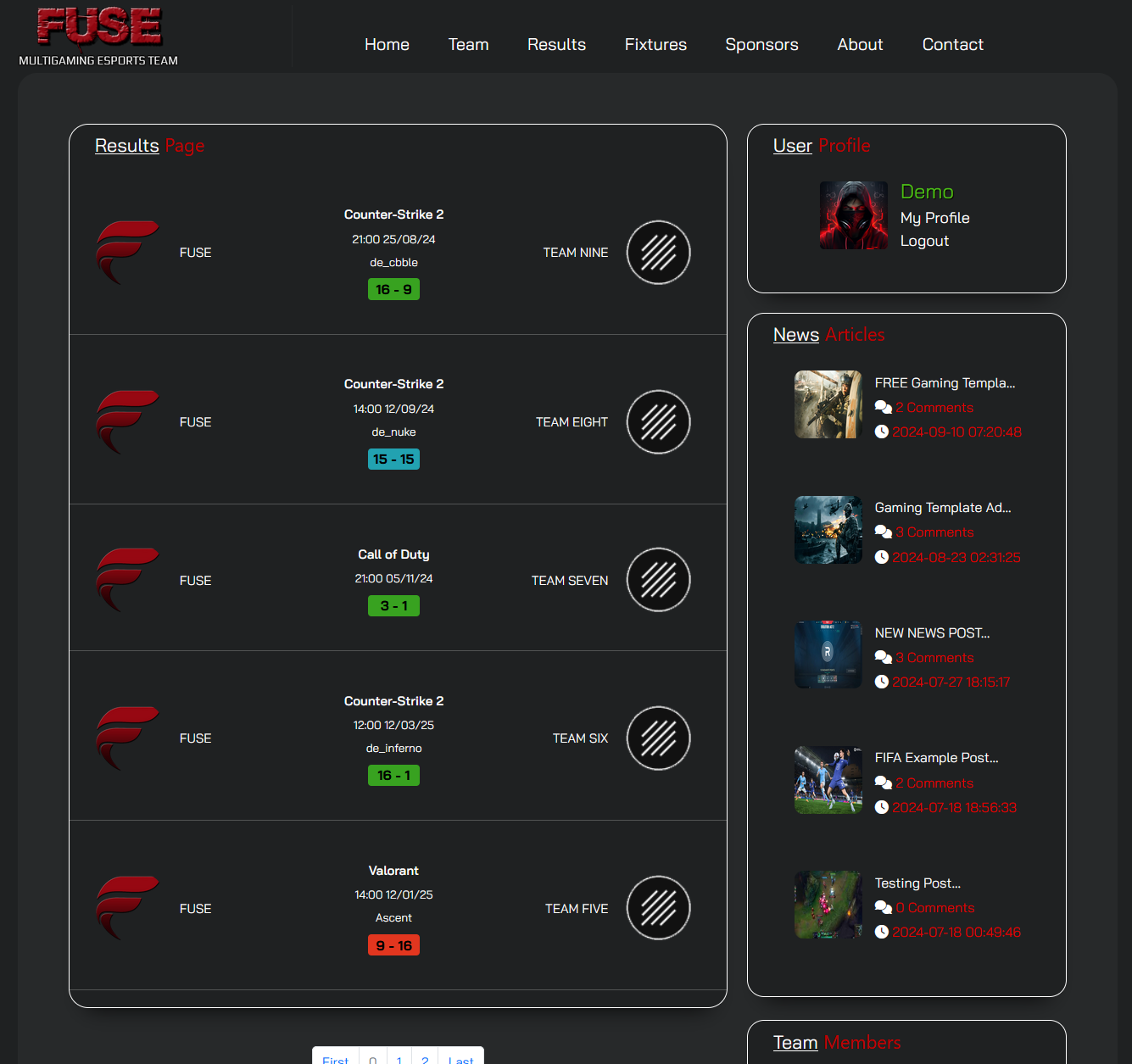Open the Testing Post thumbnail image
Viewport: 1132px width, 1064px height.
pyautogui.click(x=828, y=905)
